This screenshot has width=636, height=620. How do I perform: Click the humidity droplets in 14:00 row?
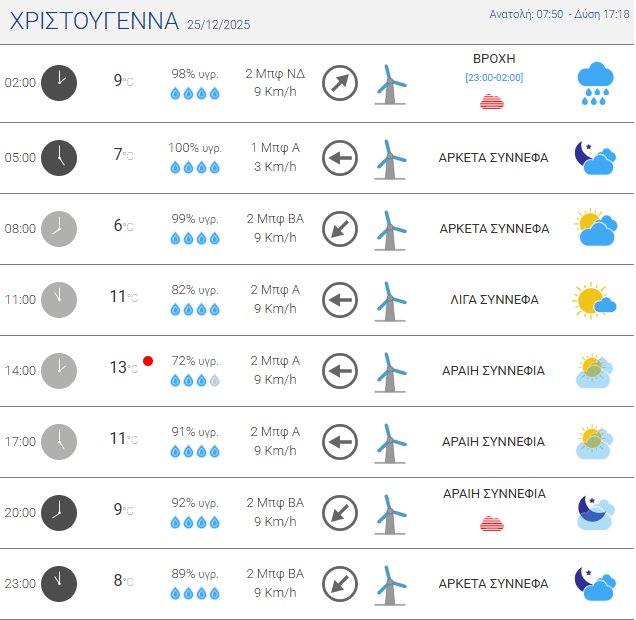coord(194,380)
